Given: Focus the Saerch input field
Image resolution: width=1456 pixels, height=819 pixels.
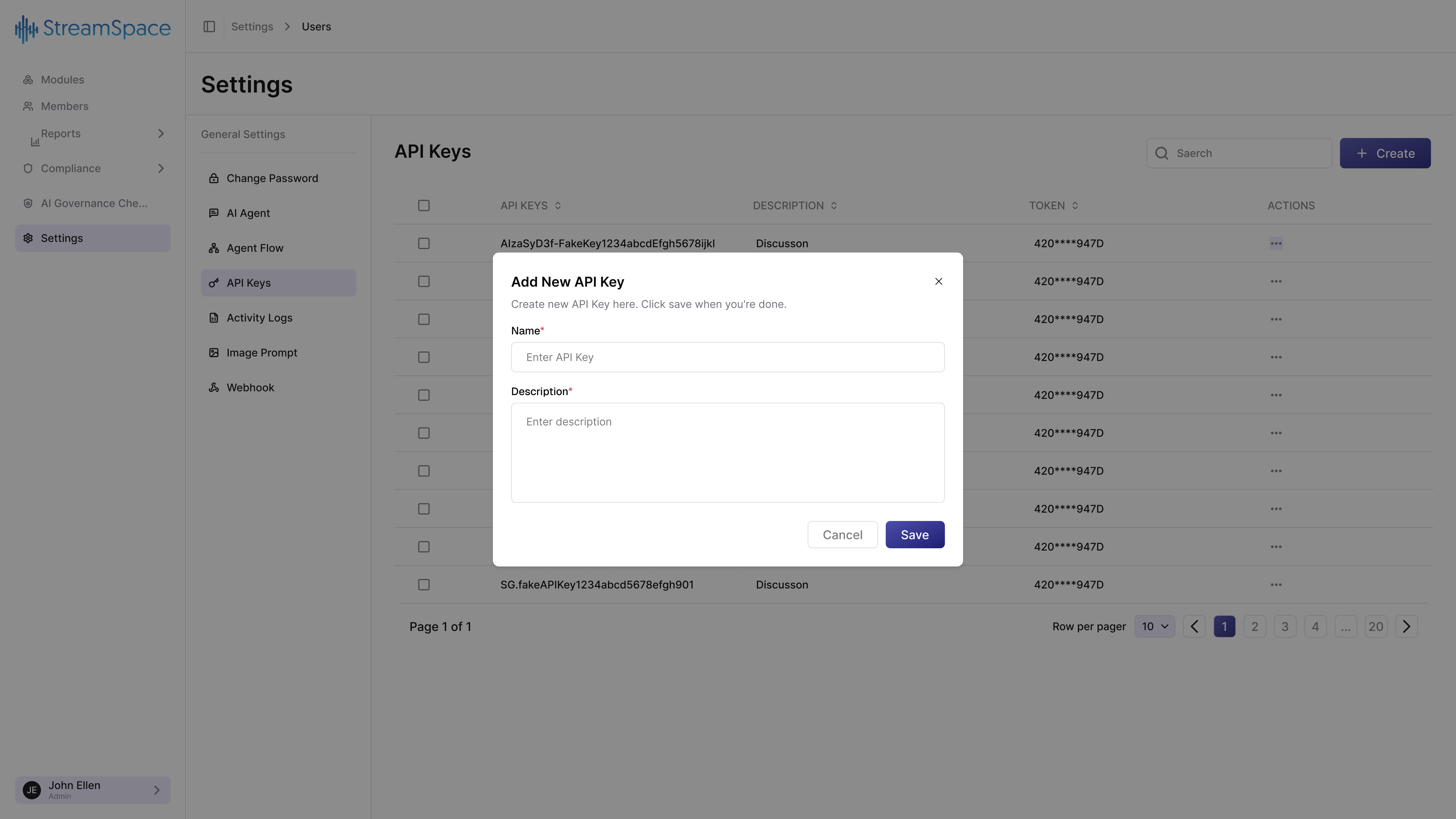Looking at the screenshot, I should point(1239,153).
